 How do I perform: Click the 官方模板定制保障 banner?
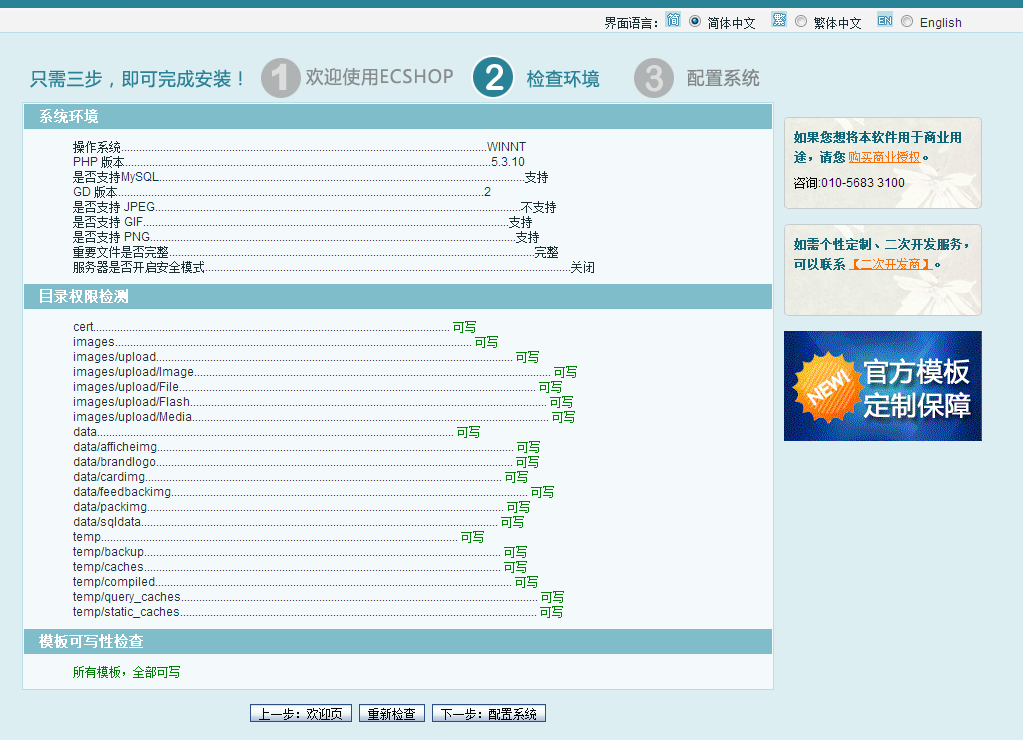point(883,386)
